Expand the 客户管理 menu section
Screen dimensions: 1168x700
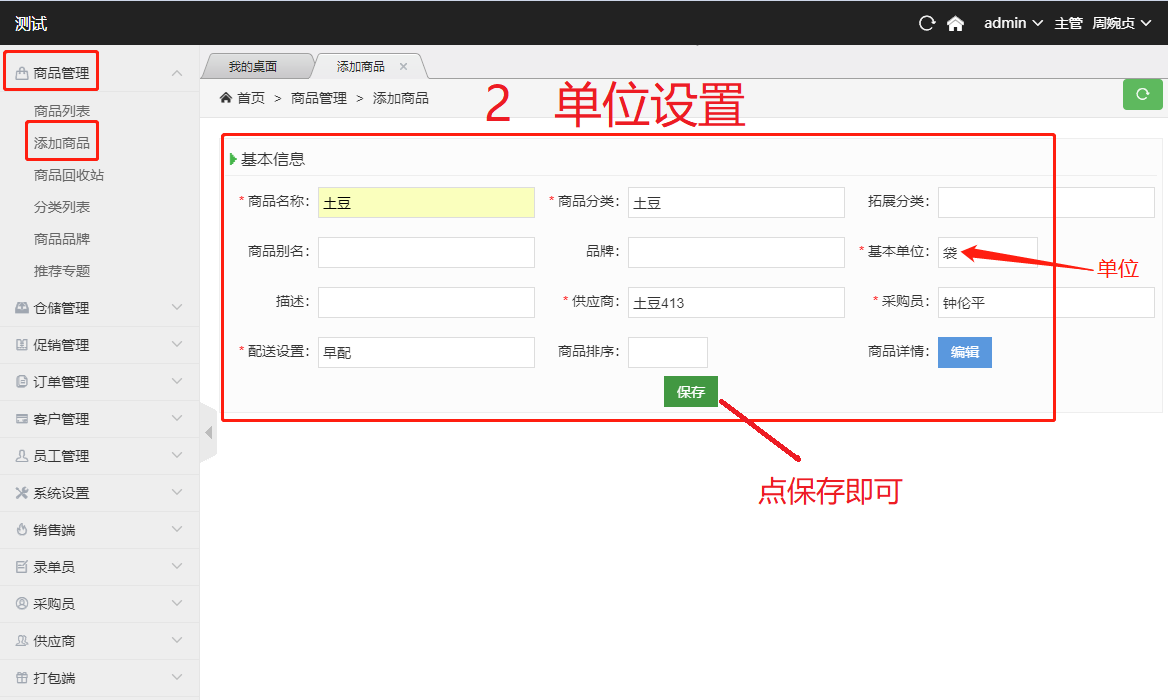click(177, 419)
